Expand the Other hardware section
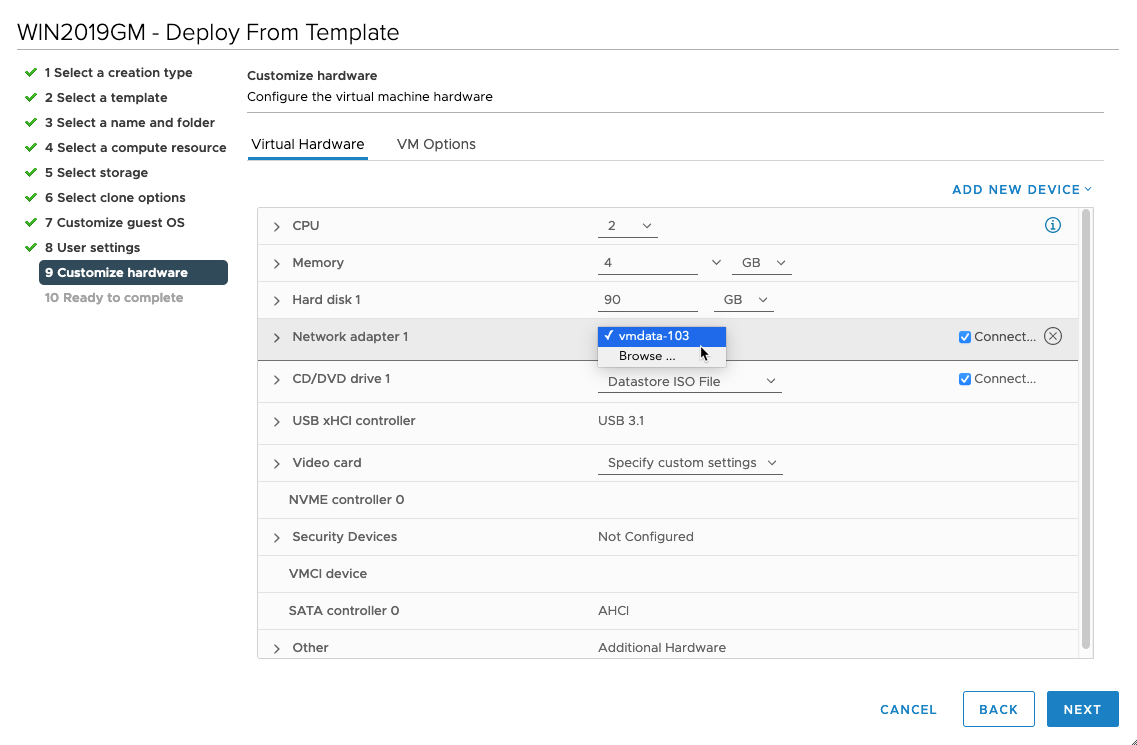The height and width of the screenshot is (745, 1137). pyautogui.click(x=276, y=647)
